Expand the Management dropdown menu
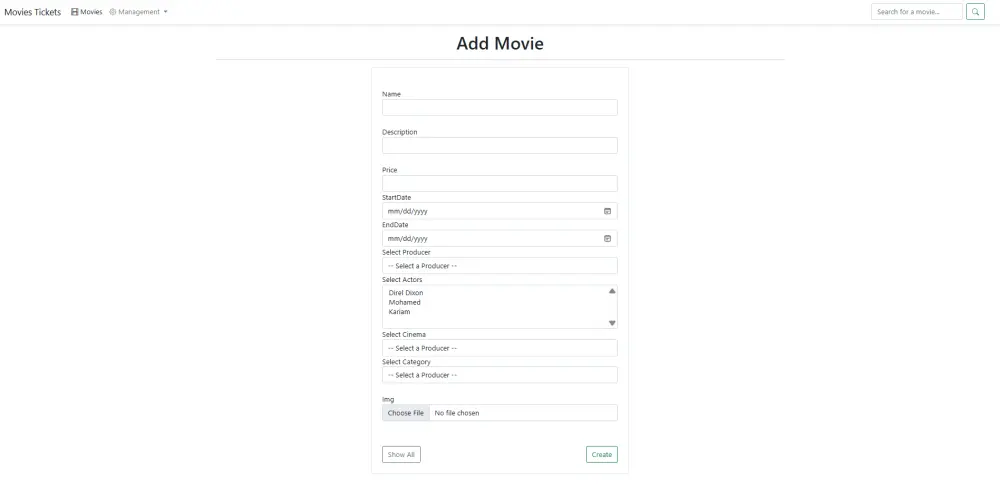Image resolution: width=1000 pixels, height=486 pixels. click(138, 12)
